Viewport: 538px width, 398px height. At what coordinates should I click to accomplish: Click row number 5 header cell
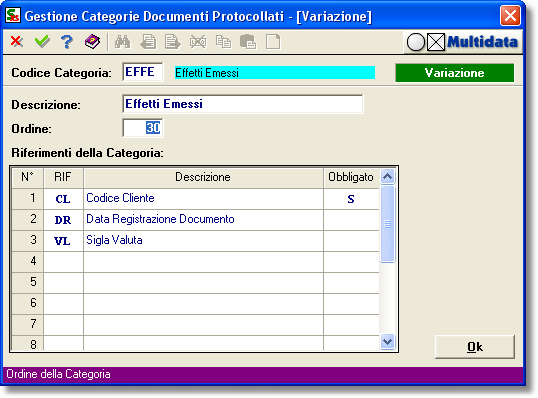[27, 283]
